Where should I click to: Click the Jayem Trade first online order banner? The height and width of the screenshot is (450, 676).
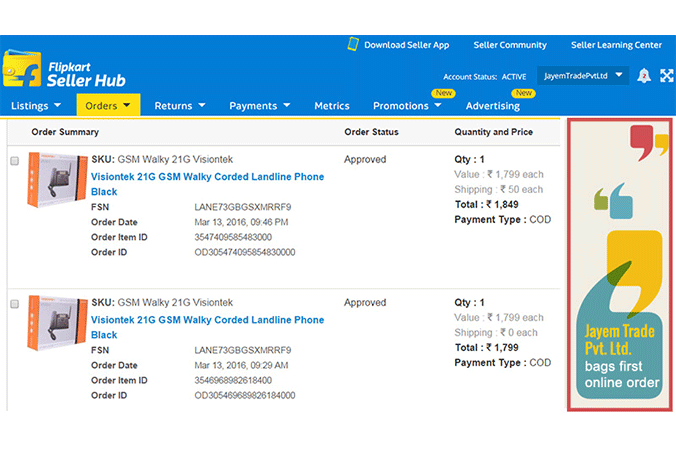[620, 265]
